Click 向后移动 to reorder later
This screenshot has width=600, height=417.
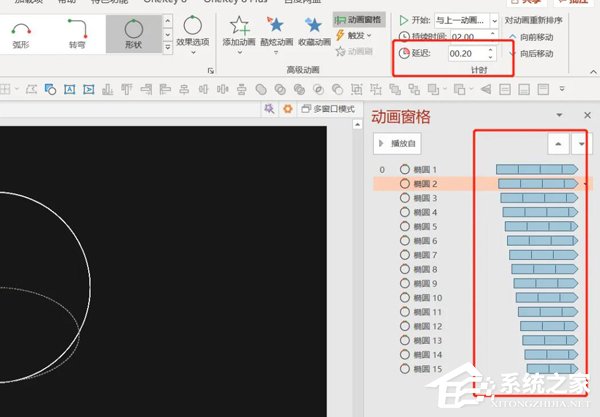point(532,54)
